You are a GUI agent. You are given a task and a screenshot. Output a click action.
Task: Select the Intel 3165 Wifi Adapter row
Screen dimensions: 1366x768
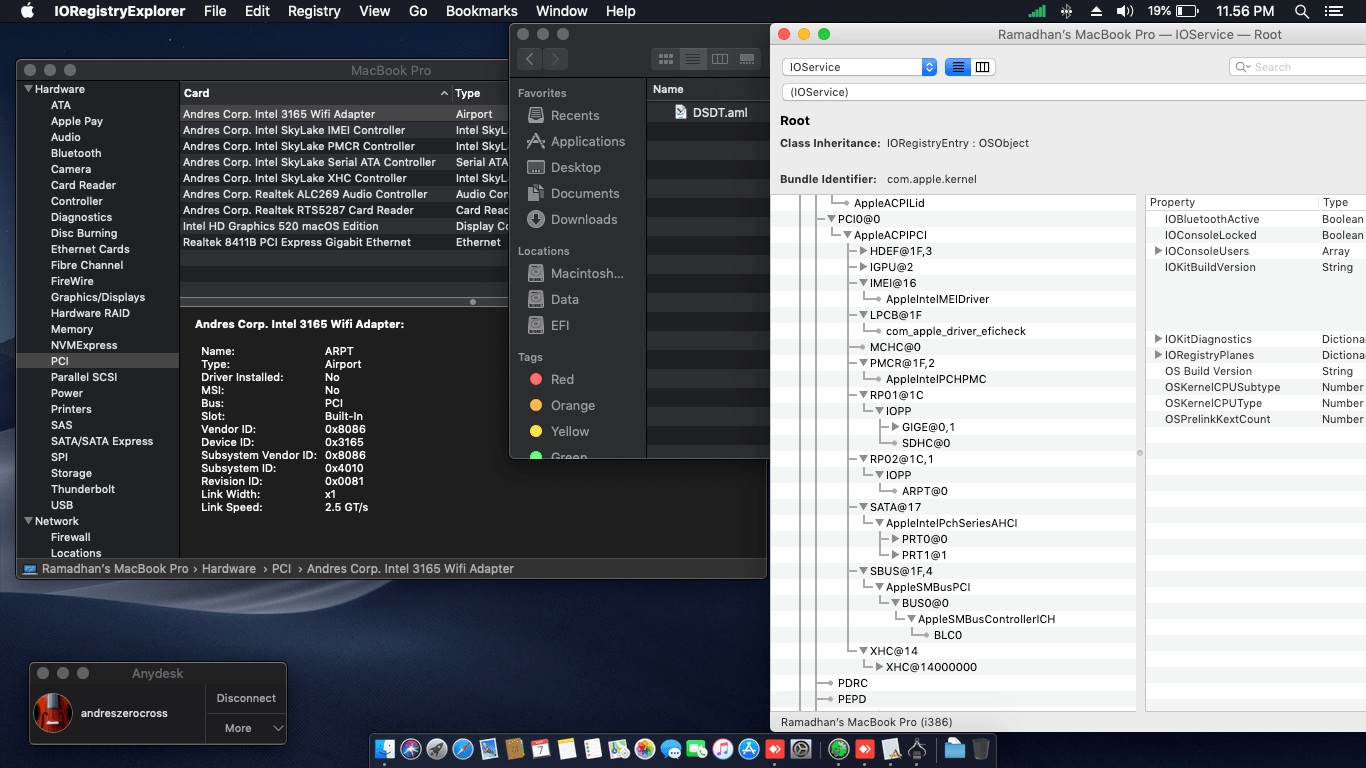[345, 114]
